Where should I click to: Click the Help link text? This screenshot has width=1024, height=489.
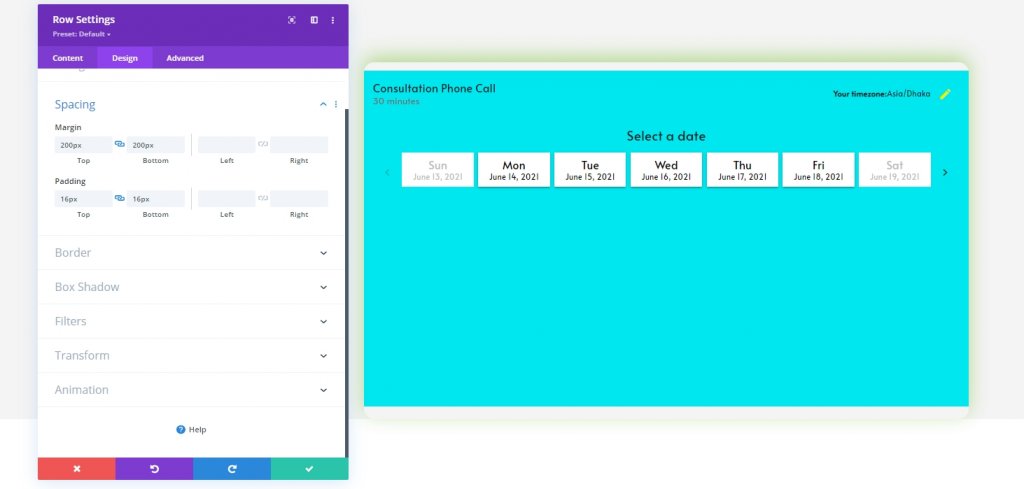coord(197,430)
